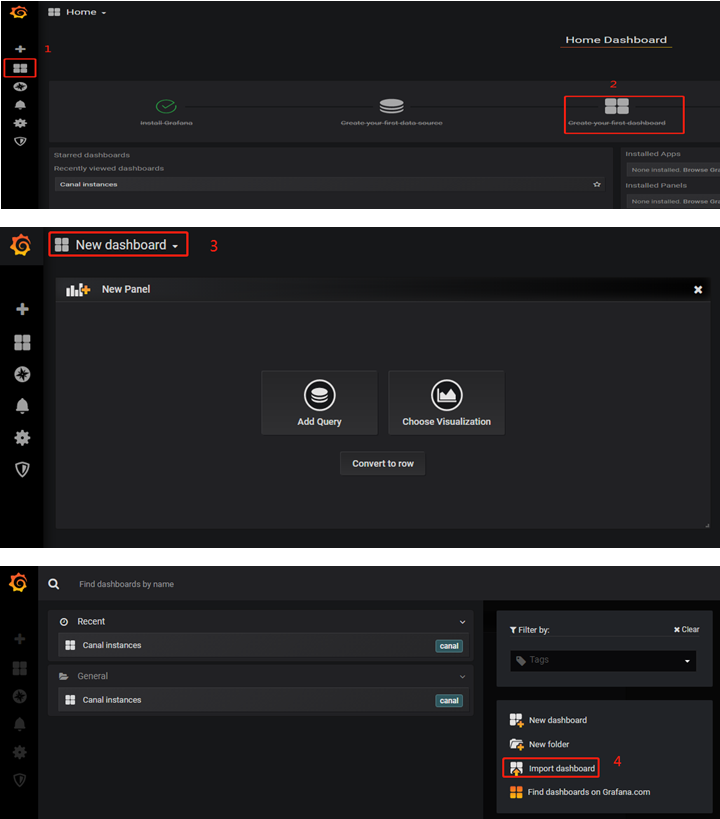Click the Installed Apps heading
Viewport: 720px width, 819px height.
coord(653,154)
